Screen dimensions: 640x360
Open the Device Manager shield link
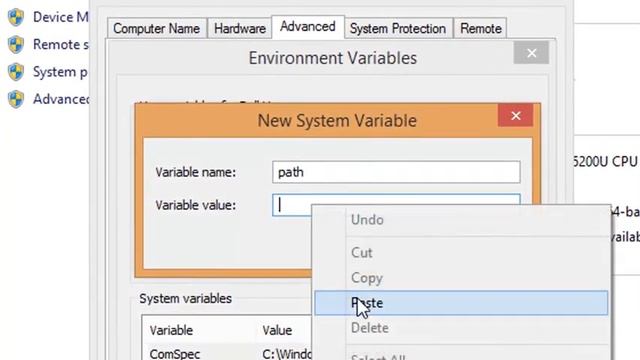[x=16, y=17]
